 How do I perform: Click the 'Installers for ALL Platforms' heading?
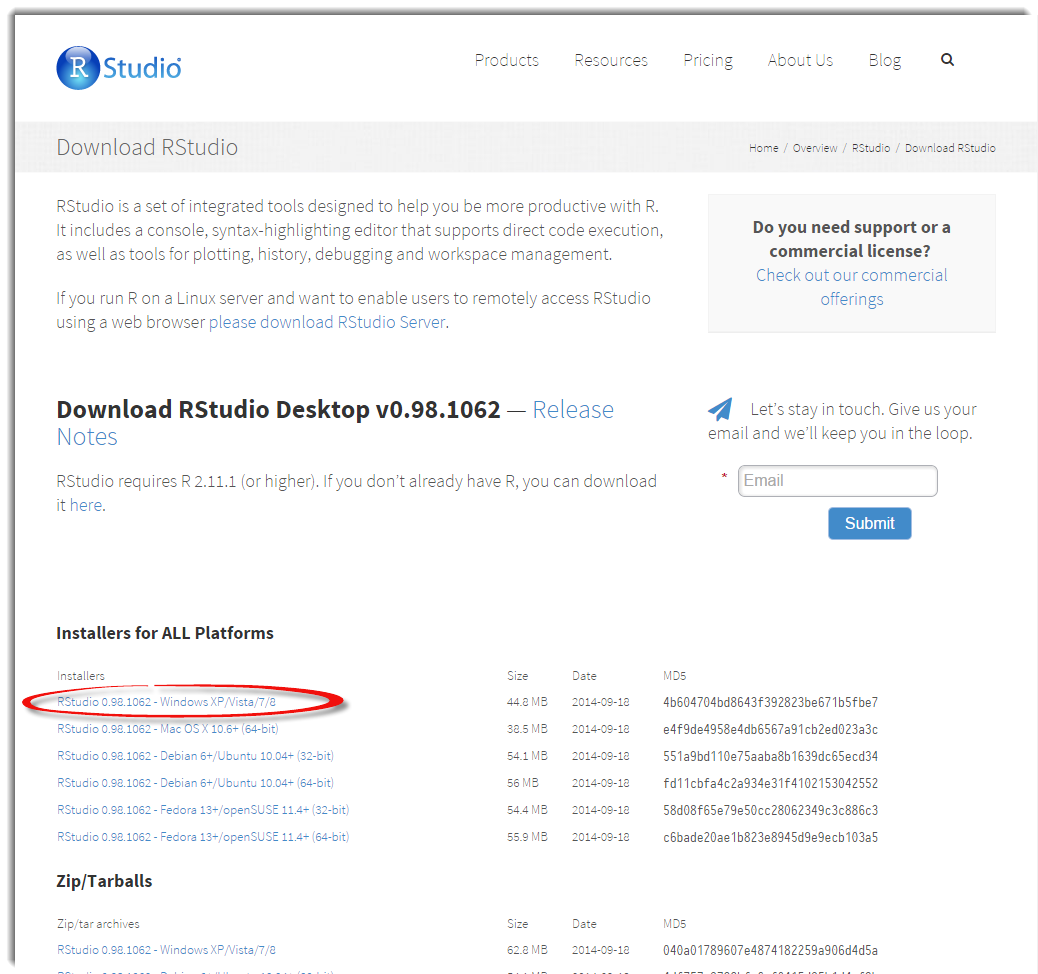point(165,634)
